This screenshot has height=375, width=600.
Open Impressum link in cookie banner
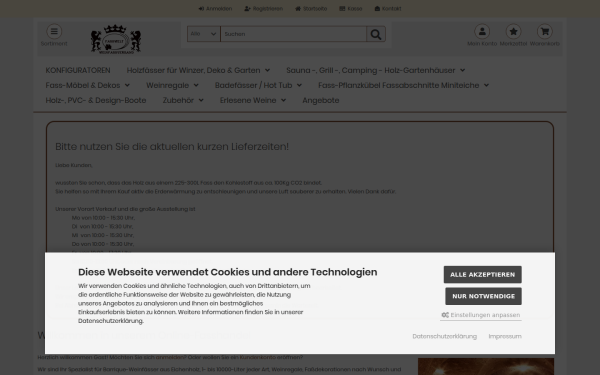click(505, 336)
